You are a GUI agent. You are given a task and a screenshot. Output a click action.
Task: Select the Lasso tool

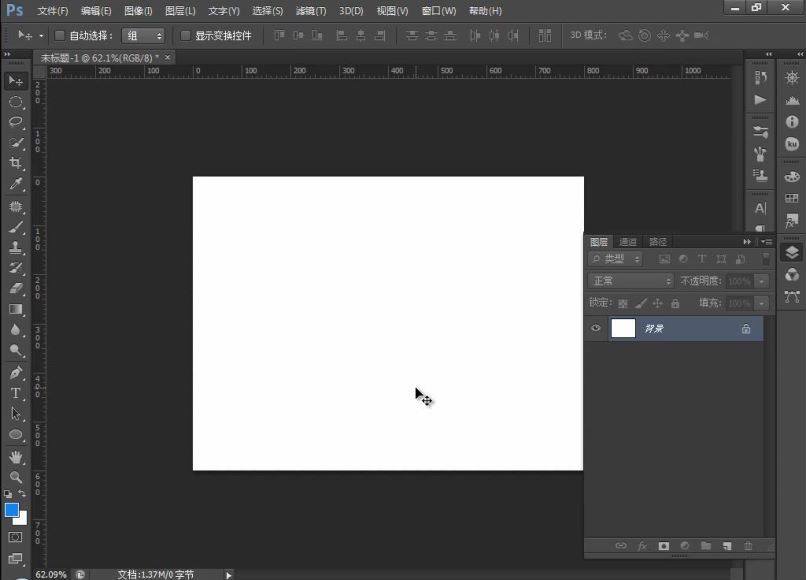pyautogui.click(x=15, y=122)
